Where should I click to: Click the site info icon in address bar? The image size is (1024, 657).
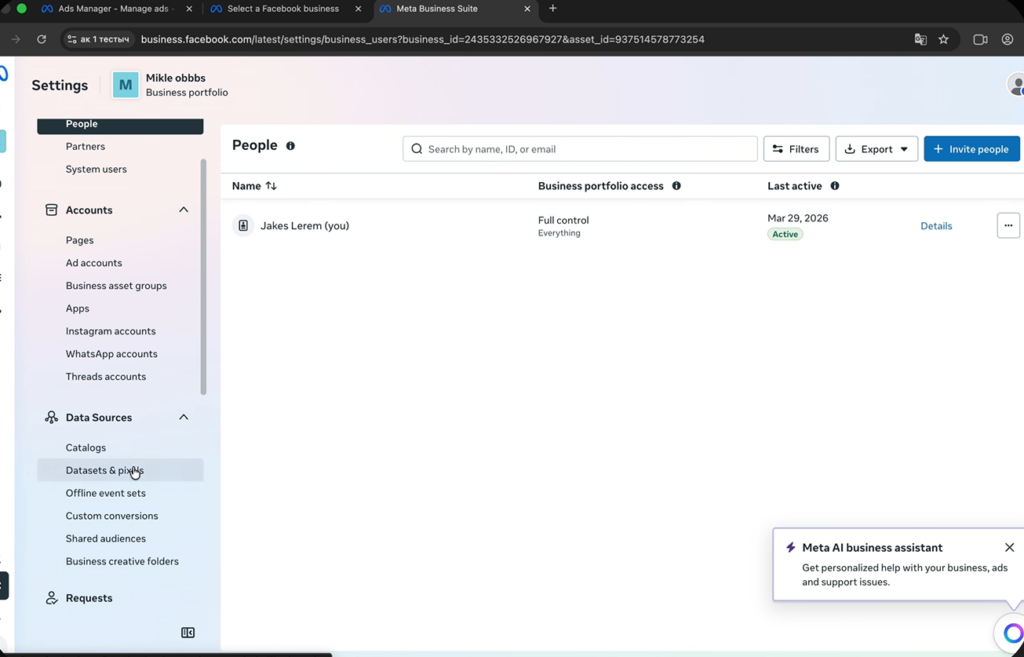point(72,39)
